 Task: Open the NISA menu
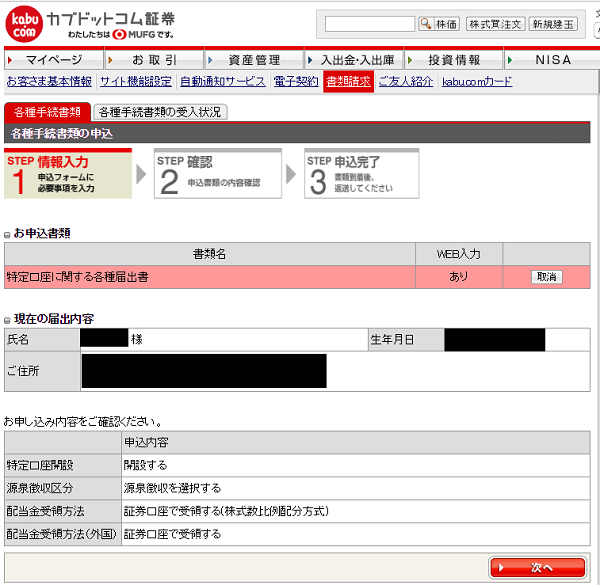coord(553,60)
